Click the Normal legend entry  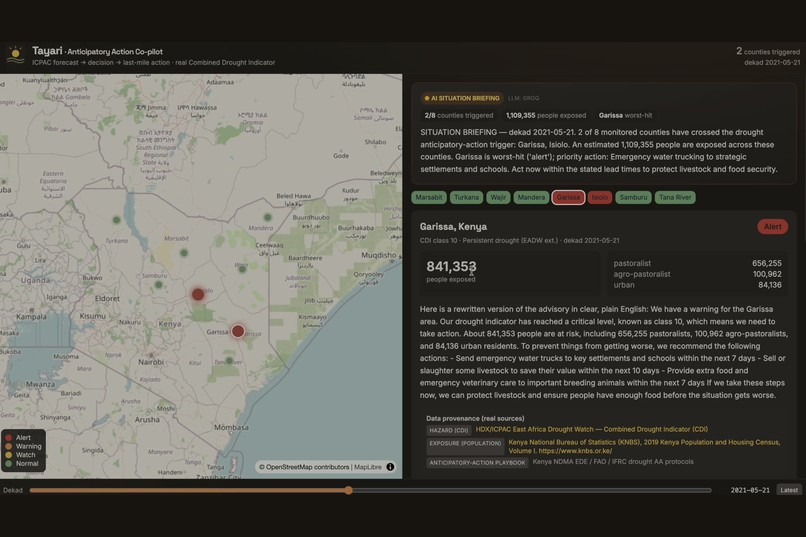coord(22,464)
